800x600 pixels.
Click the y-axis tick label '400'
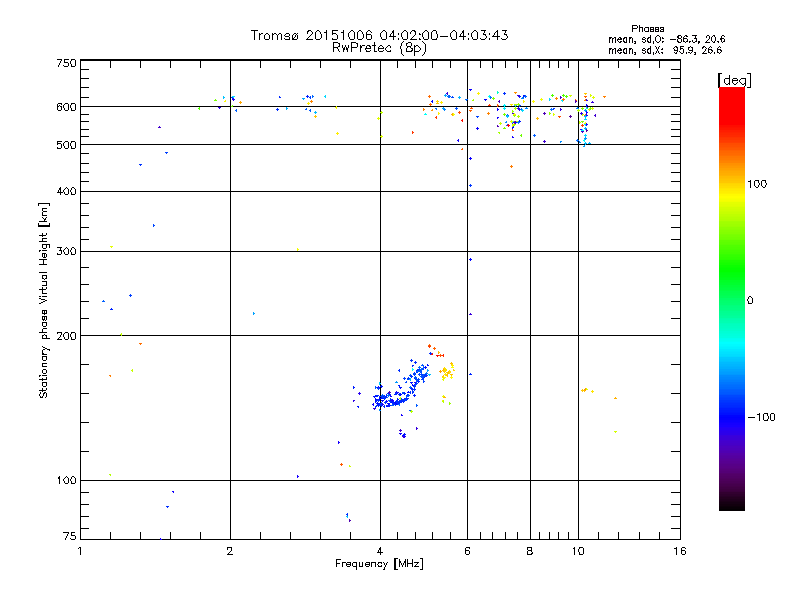click(66, 191)
